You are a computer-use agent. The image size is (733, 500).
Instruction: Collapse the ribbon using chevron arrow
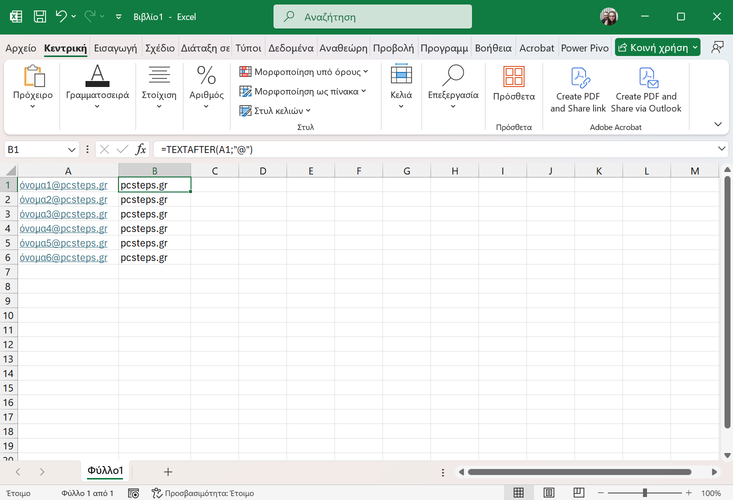coord(718,124)
